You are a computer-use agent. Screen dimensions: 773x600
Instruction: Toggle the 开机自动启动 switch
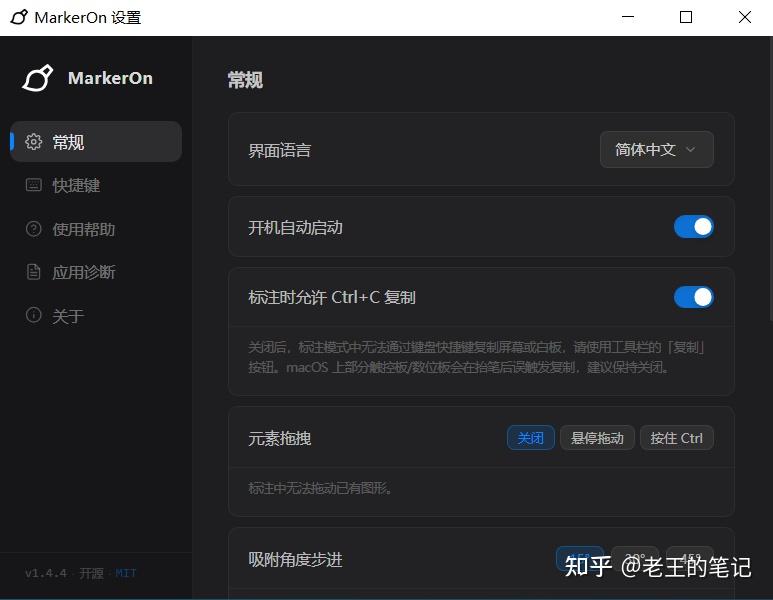point(694,227)
